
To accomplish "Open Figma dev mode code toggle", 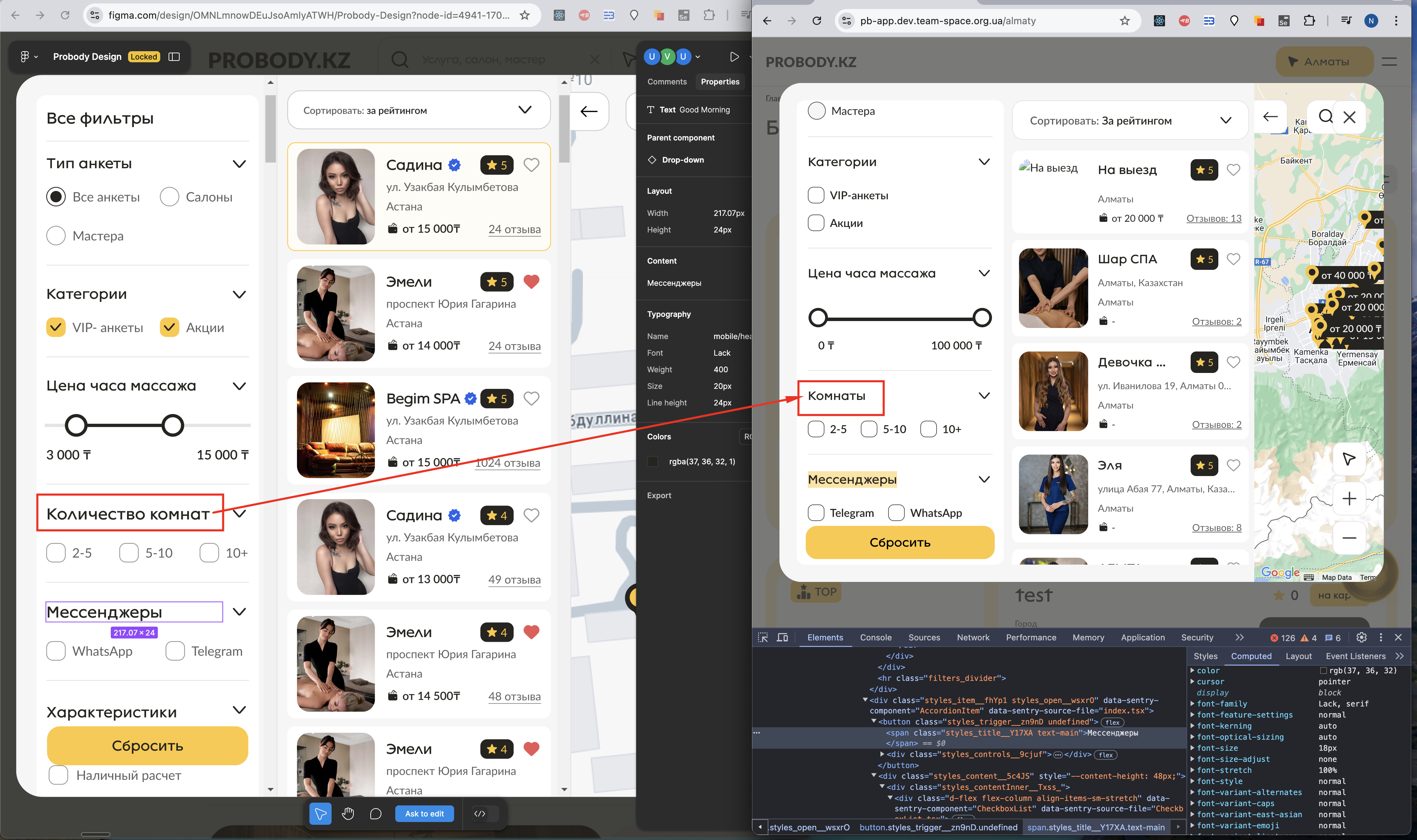I will click(x=479, y=813).
